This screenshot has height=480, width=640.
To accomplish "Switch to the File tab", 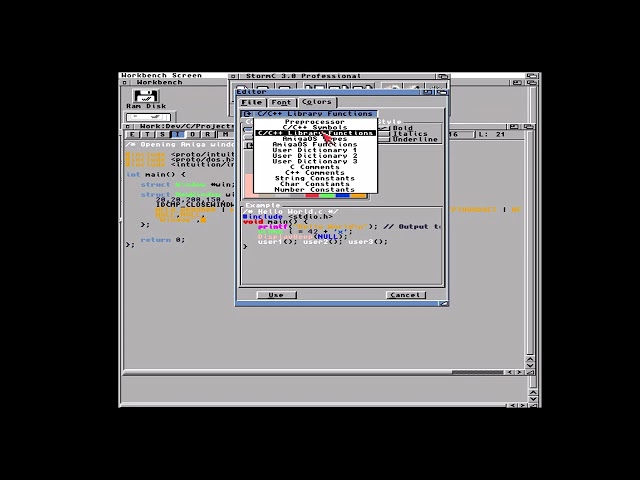I will 251,102.
